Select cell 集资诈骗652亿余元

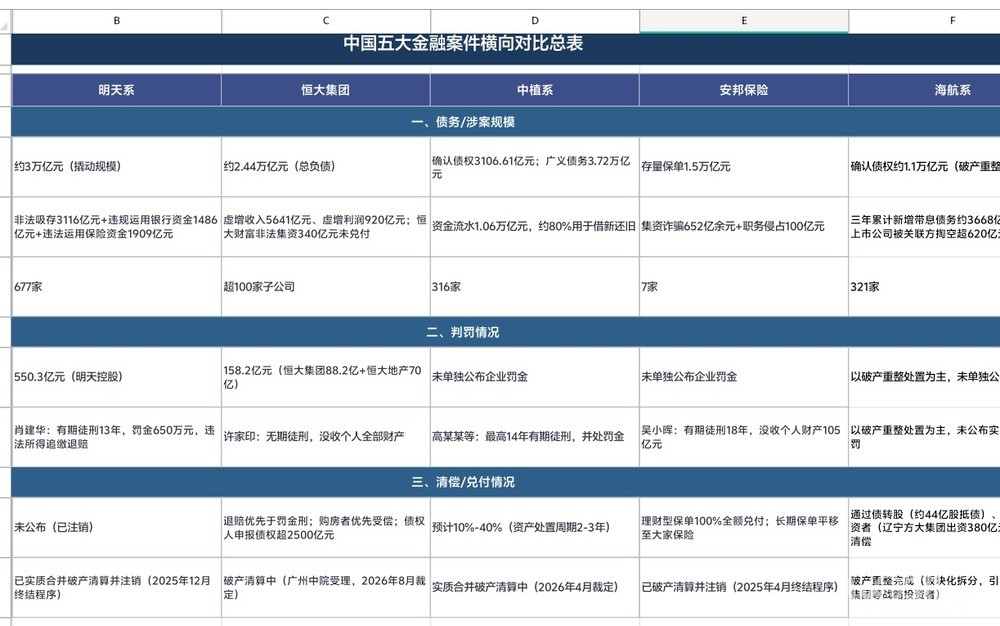click(x=744, y=226)
